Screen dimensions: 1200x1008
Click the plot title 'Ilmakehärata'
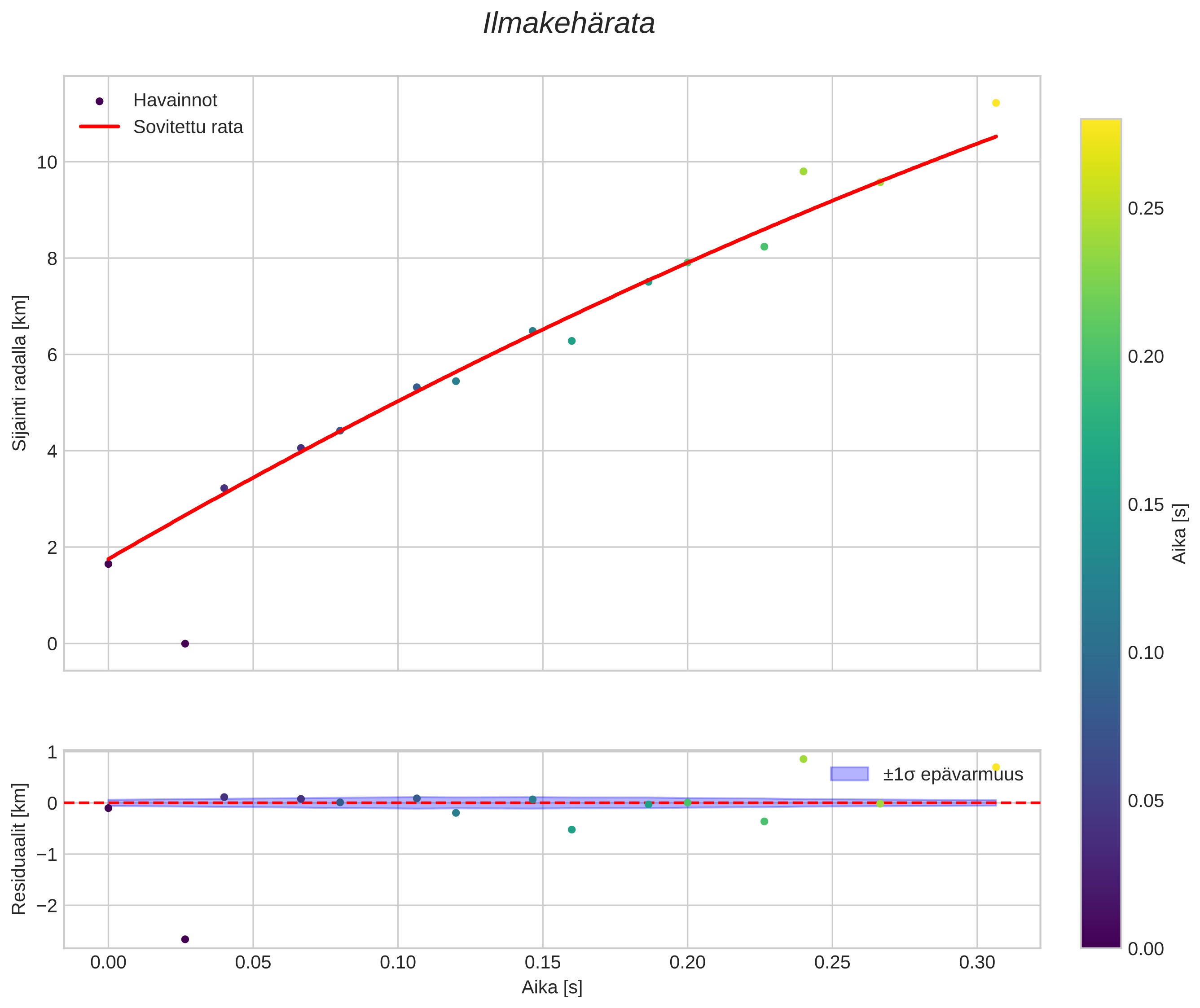tap(568, 24)
